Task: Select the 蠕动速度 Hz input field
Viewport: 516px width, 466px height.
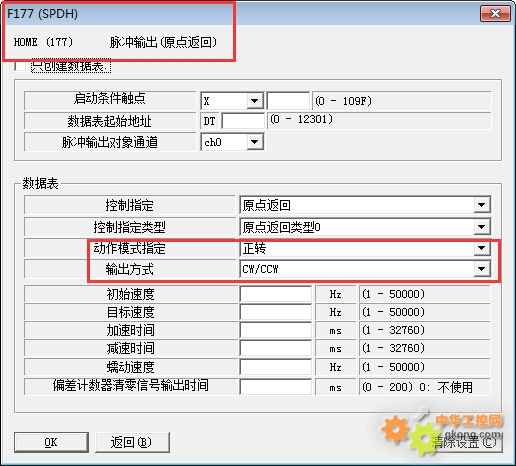Action: tap(276, 367)
